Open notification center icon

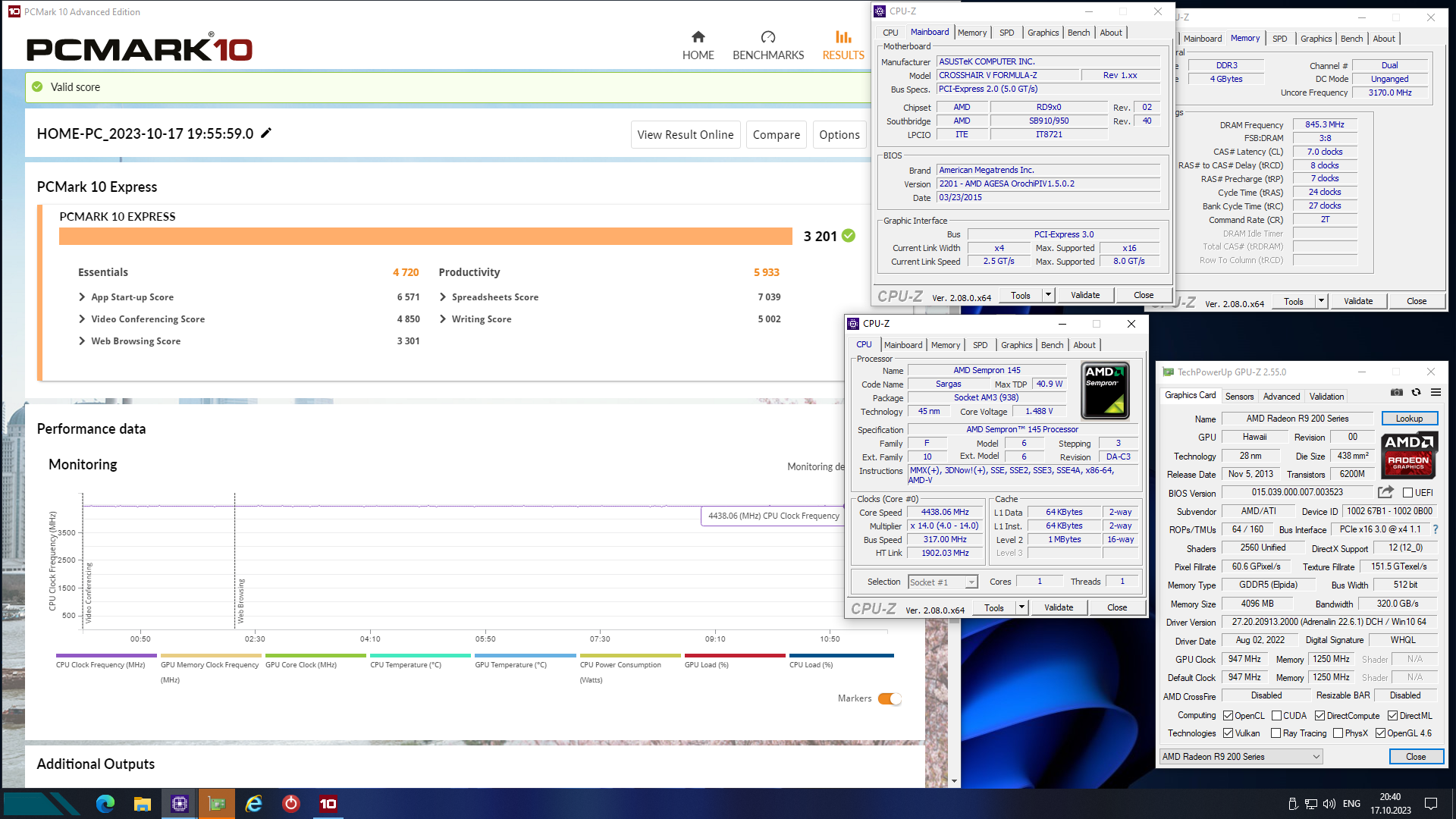(1431, 804)
